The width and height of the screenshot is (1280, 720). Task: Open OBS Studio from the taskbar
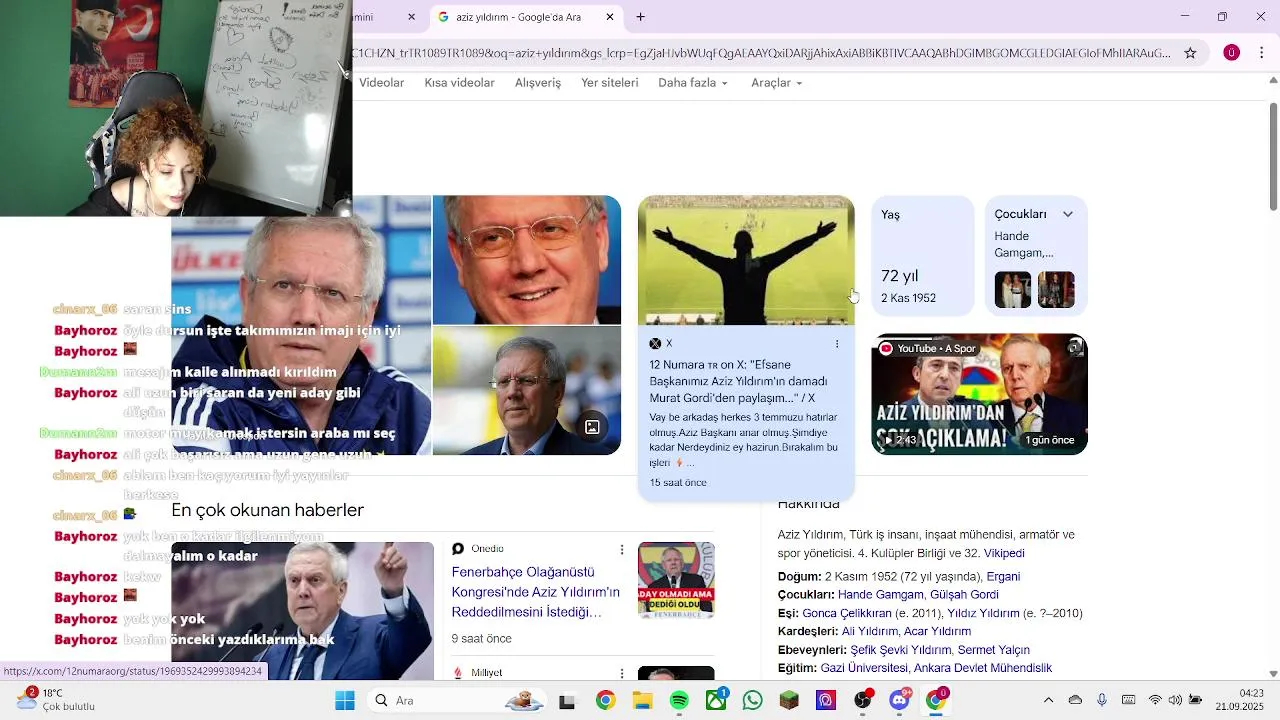tap(863, 700)
